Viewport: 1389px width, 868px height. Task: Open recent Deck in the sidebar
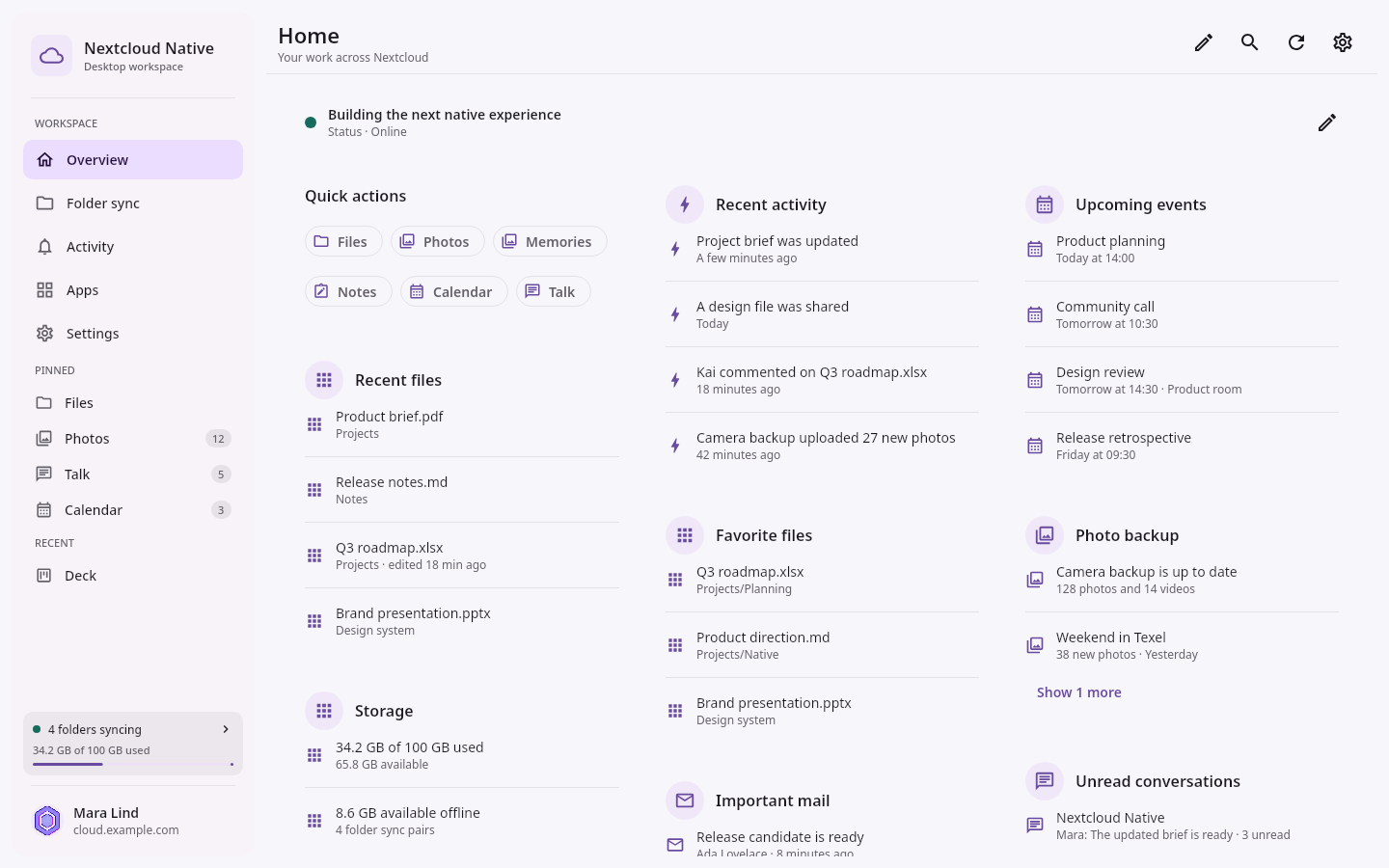coord(133,576)
